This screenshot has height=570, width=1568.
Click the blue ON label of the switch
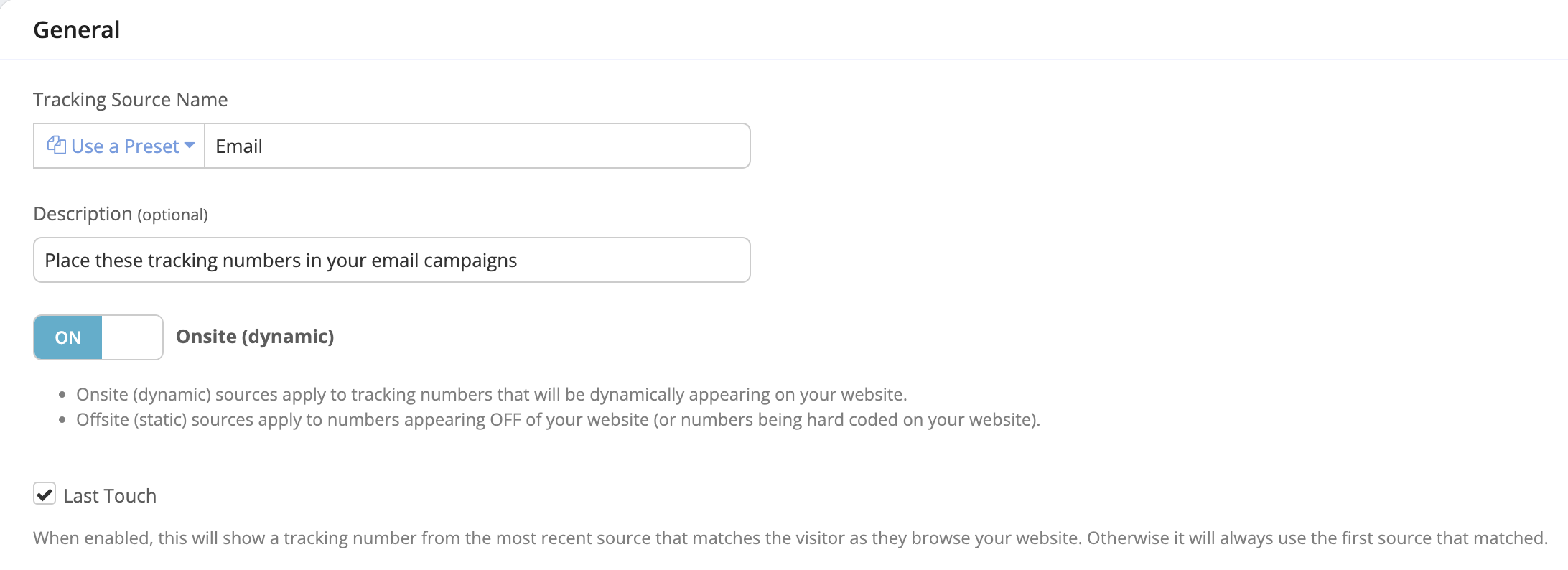(x=68, y=337)
